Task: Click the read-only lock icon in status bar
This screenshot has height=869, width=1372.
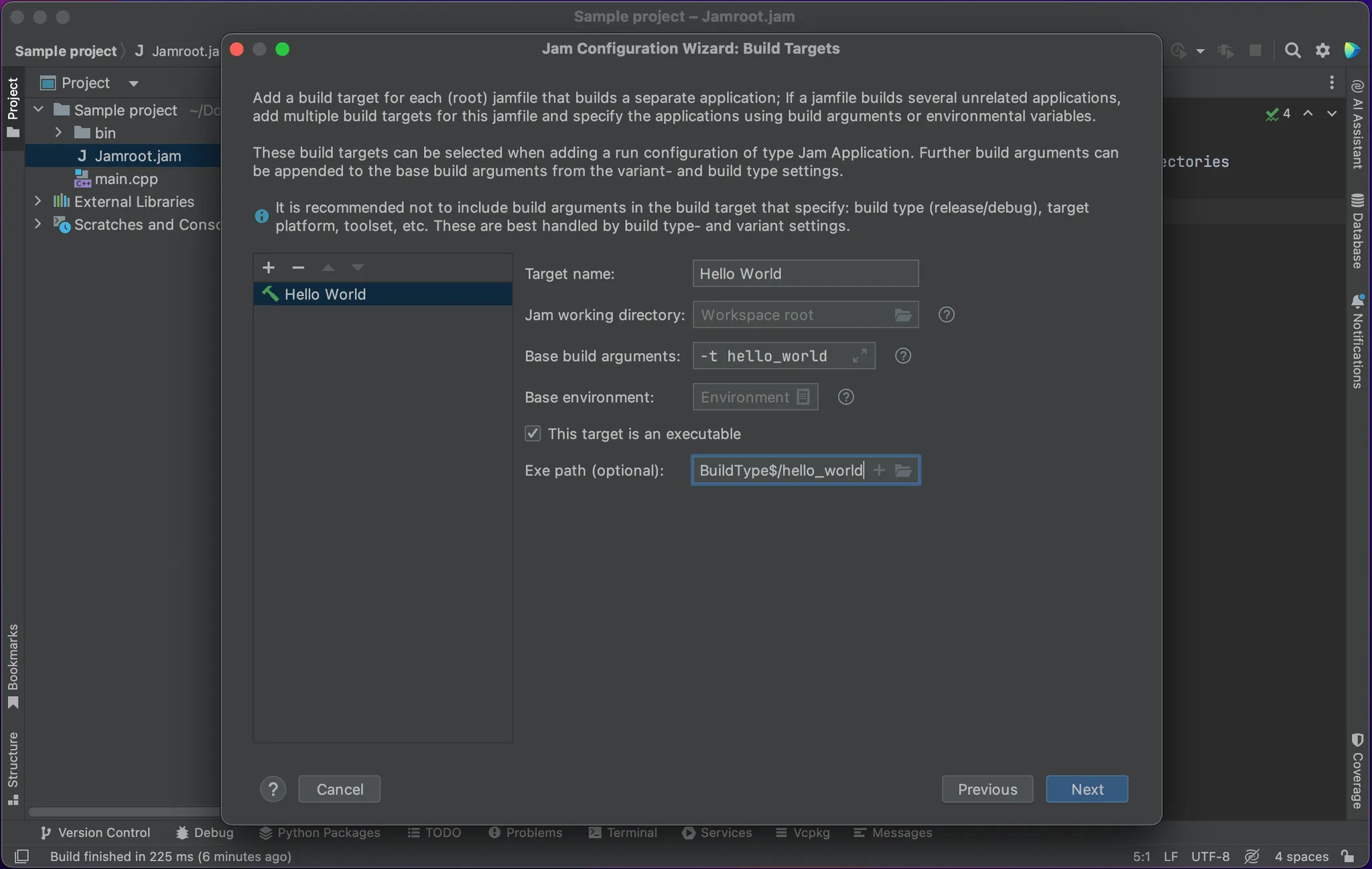Action: 1347,856
